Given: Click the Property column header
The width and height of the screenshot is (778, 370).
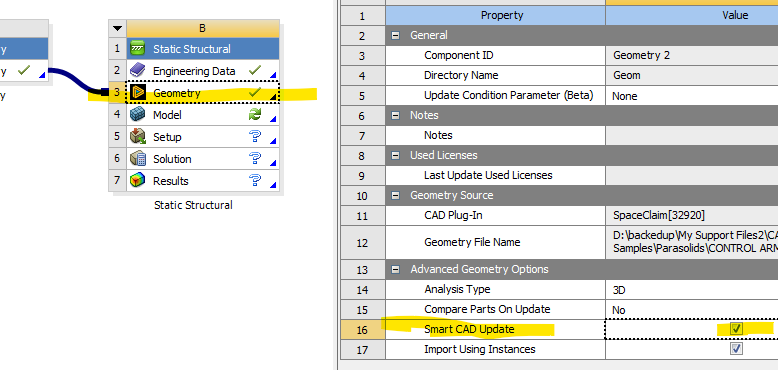Looking at the screenshot, I should click(x=495, y=15).
